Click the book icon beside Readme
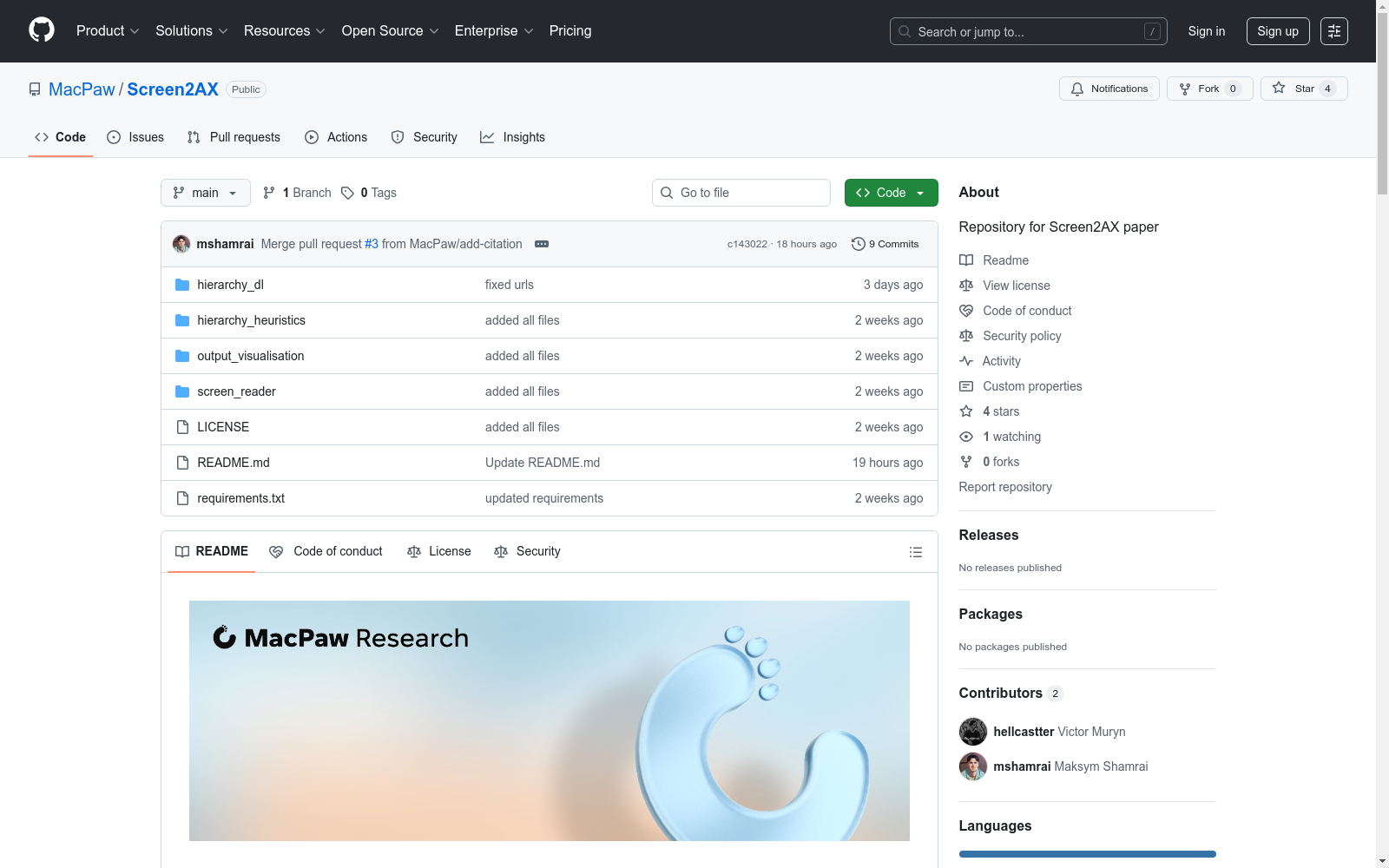The height and width of the screenshot is (868, 1389). (966, 260)
